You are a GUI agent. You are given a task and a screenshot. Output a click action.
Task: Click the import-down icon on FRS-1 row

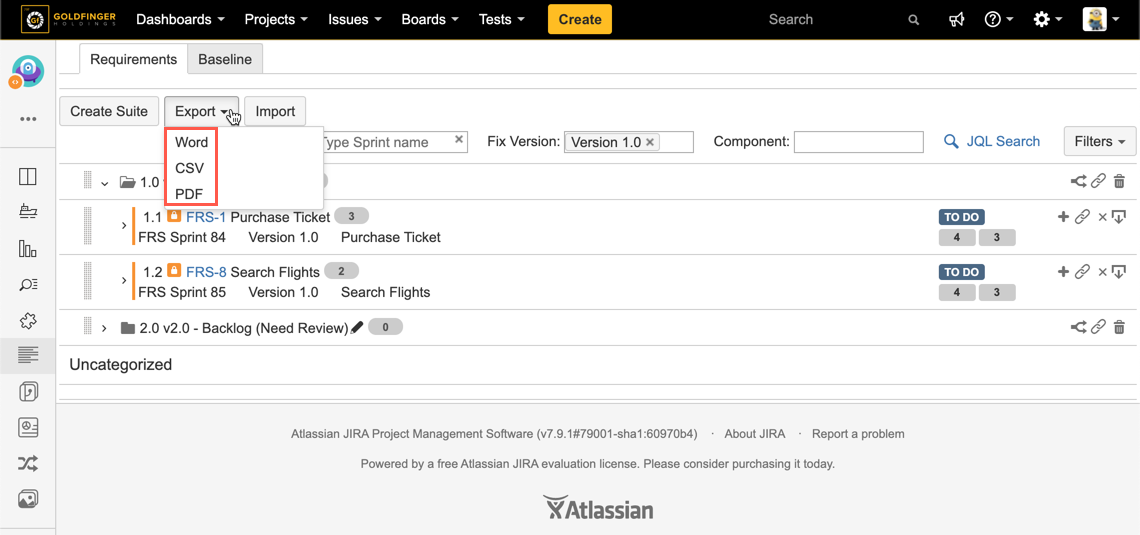(x=1119, y=217)
